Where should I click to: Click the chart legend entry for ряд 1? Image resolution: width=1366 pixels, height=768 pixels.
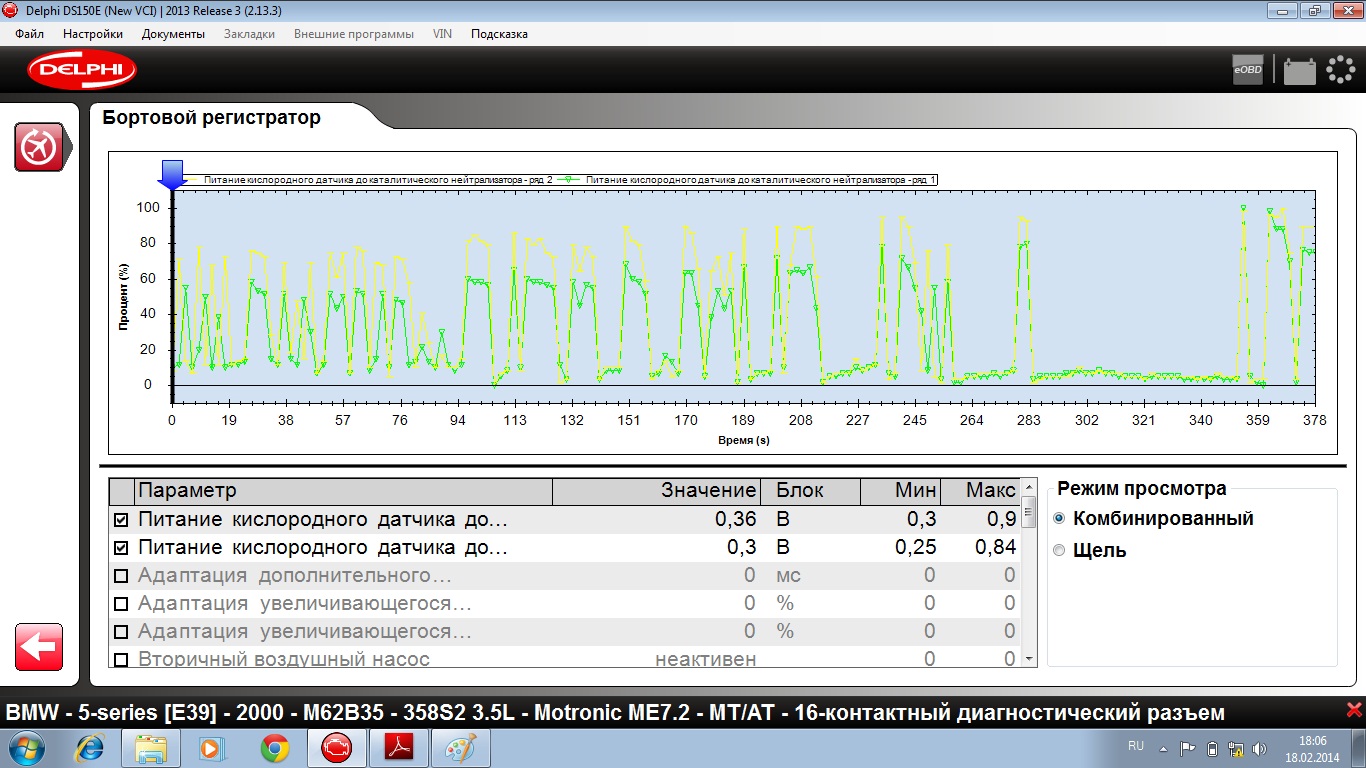[749, 179]
